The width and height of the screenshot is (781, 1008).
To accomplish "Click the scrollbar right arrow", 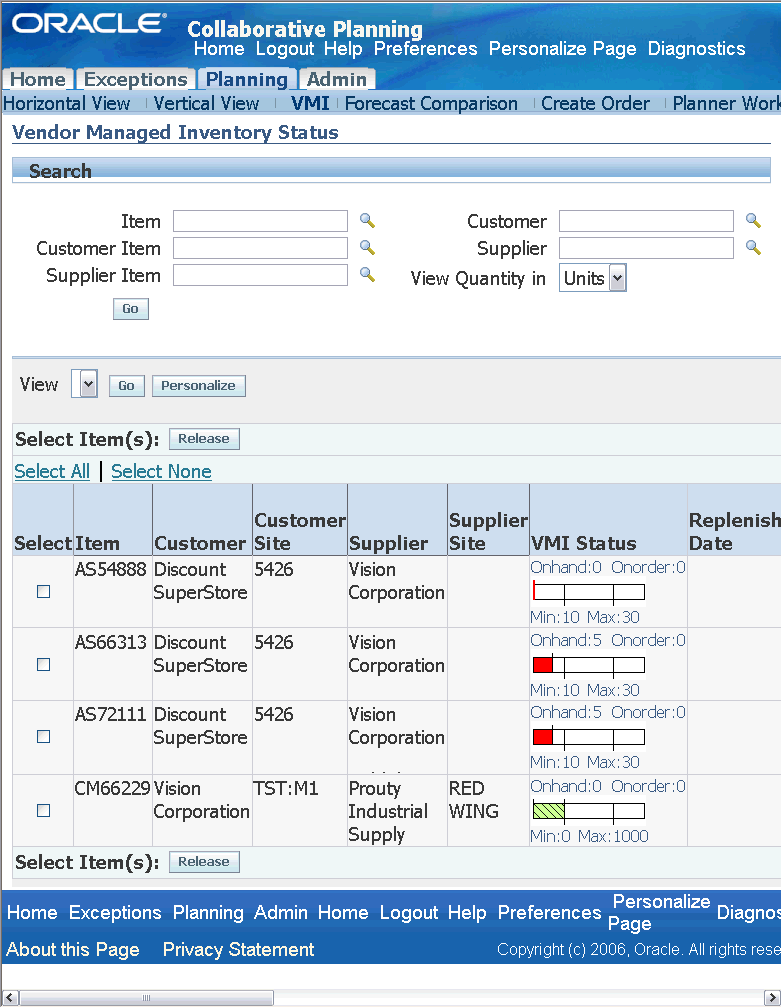I will (x=771, y=998).
